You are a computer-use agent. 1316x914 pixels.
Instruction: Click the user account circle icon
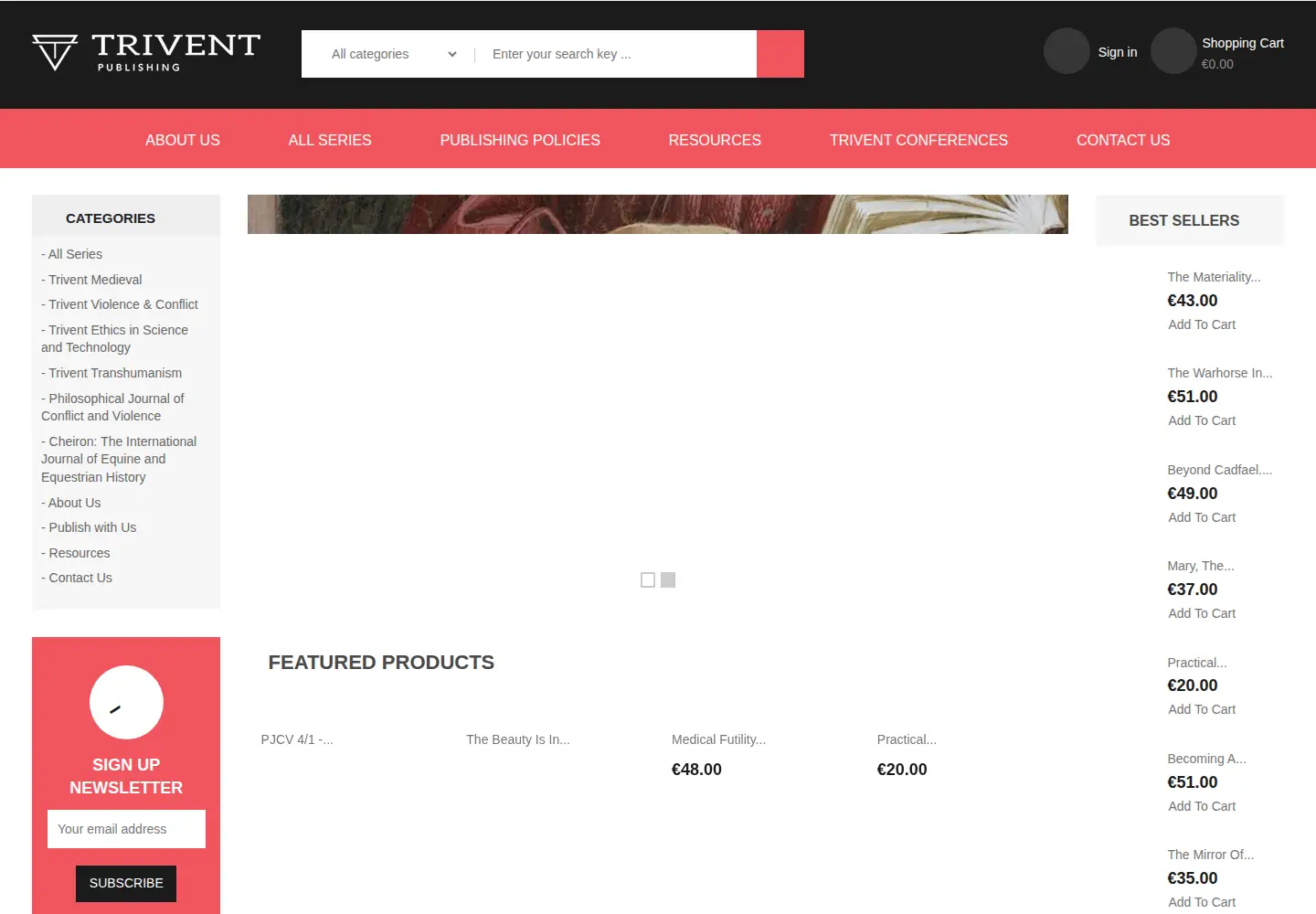click(1067, 51)
